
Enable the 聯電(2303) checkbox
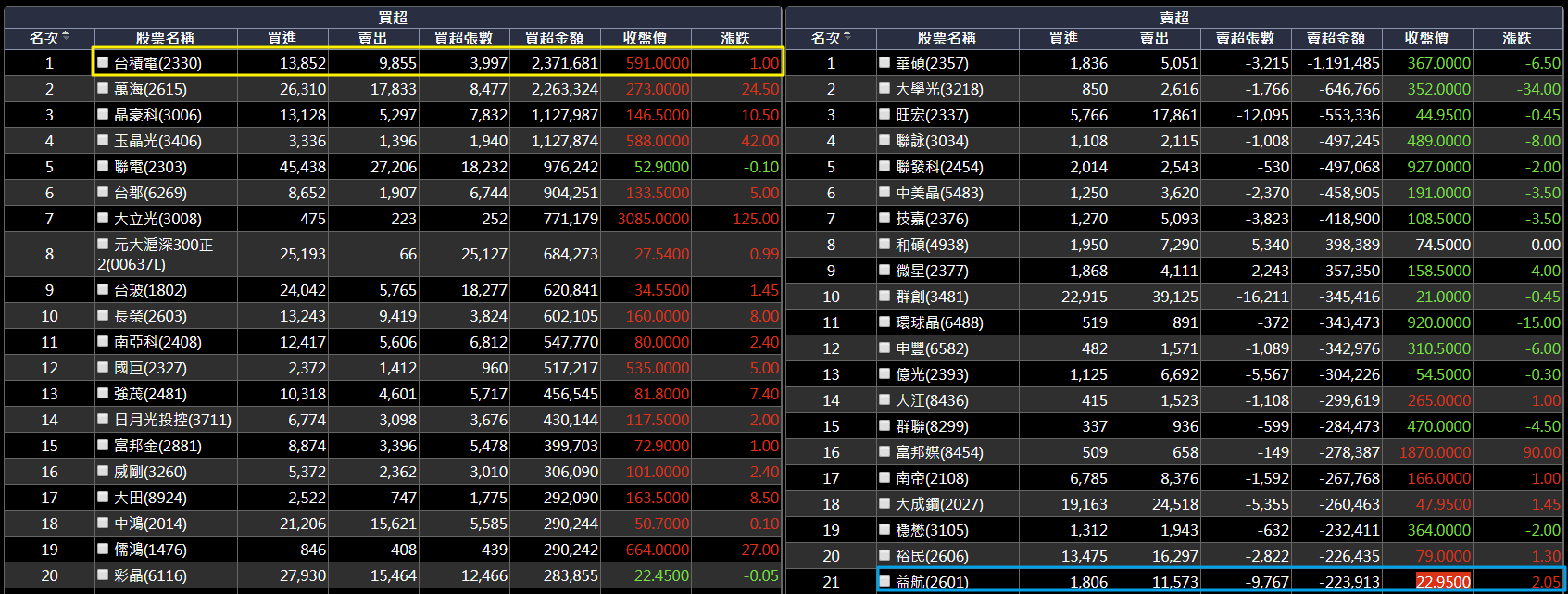tap(103, 166)
